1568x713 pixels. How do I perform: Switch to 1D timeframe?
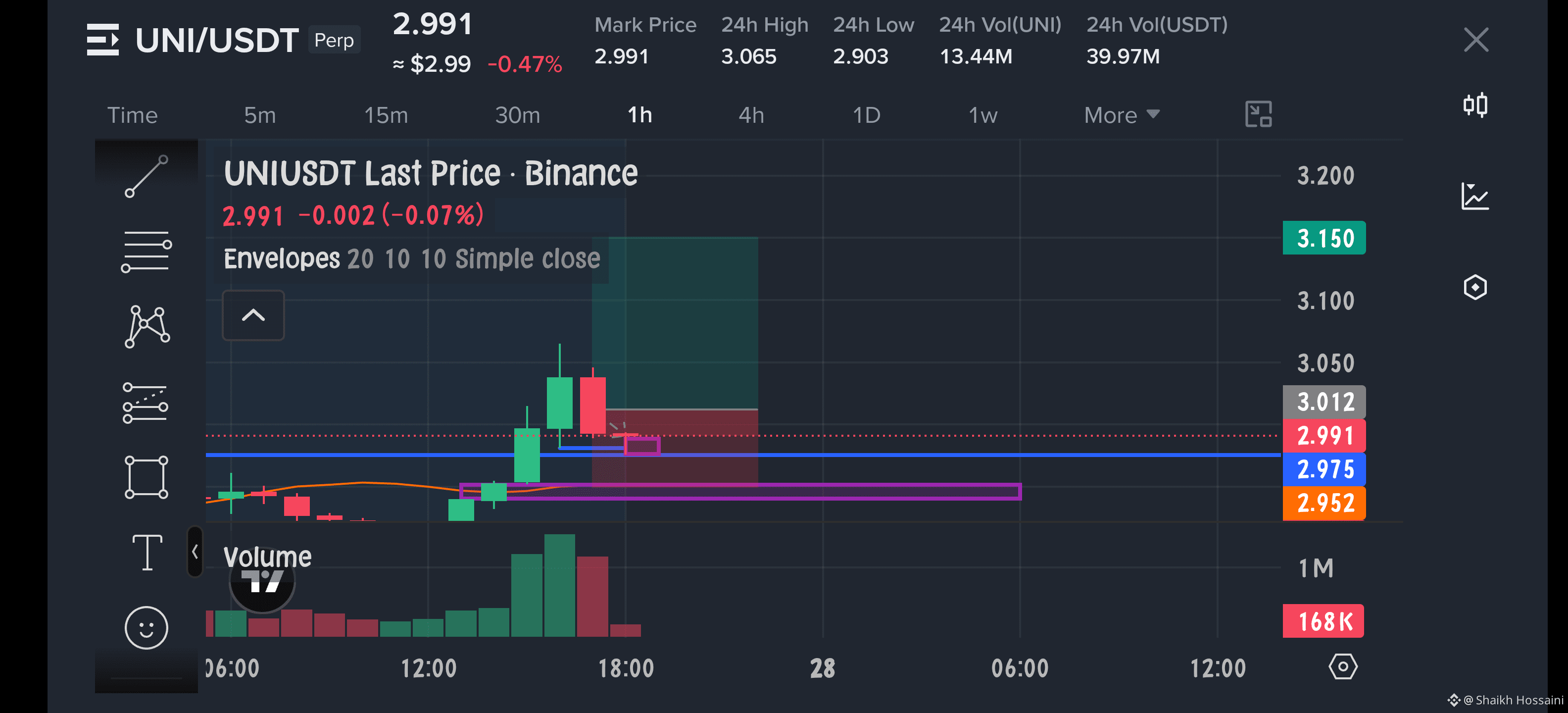pos(866,115)
